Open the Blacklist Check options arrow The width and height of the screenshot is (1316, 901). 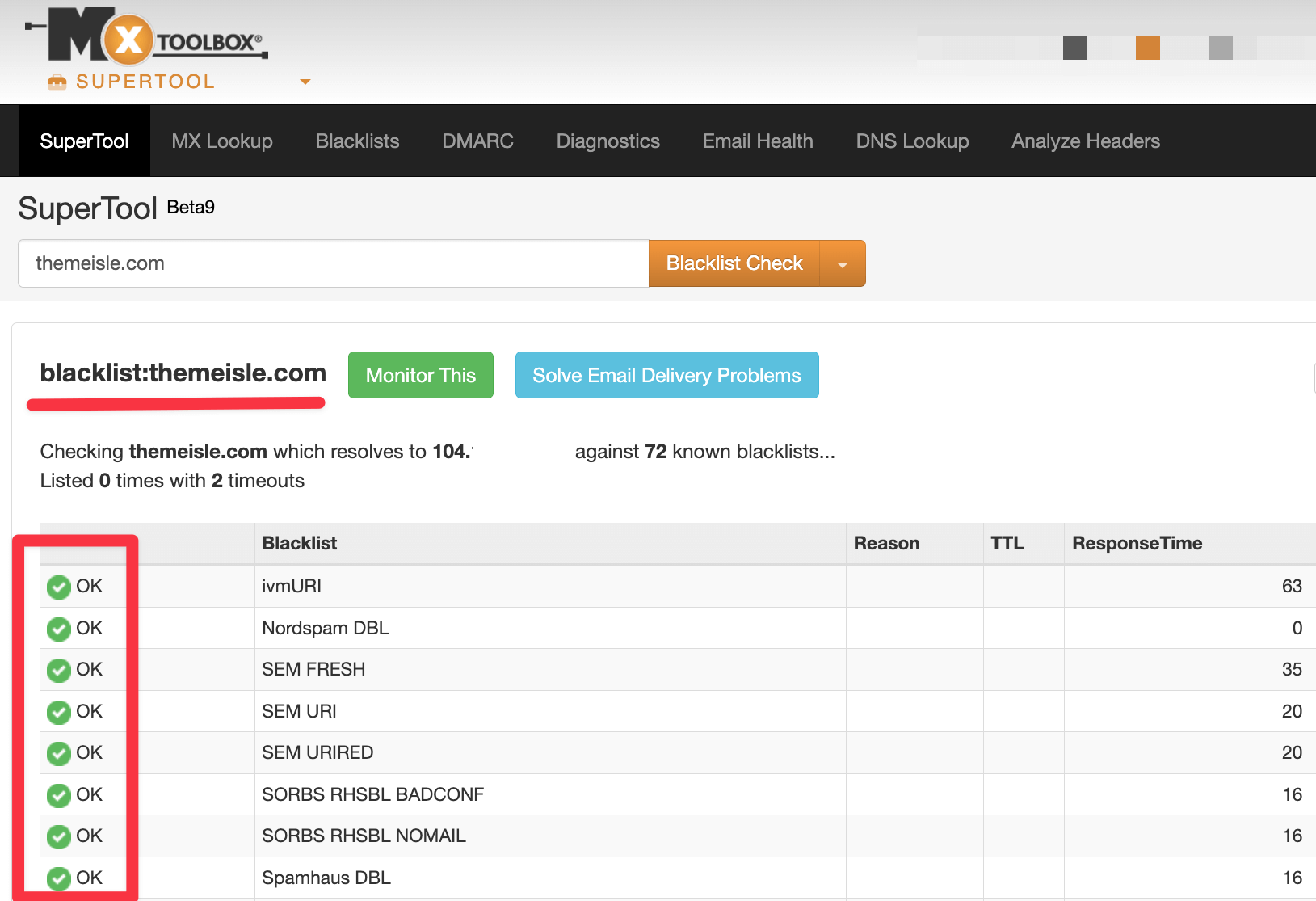pyautogui.click(x=843, y=264)
